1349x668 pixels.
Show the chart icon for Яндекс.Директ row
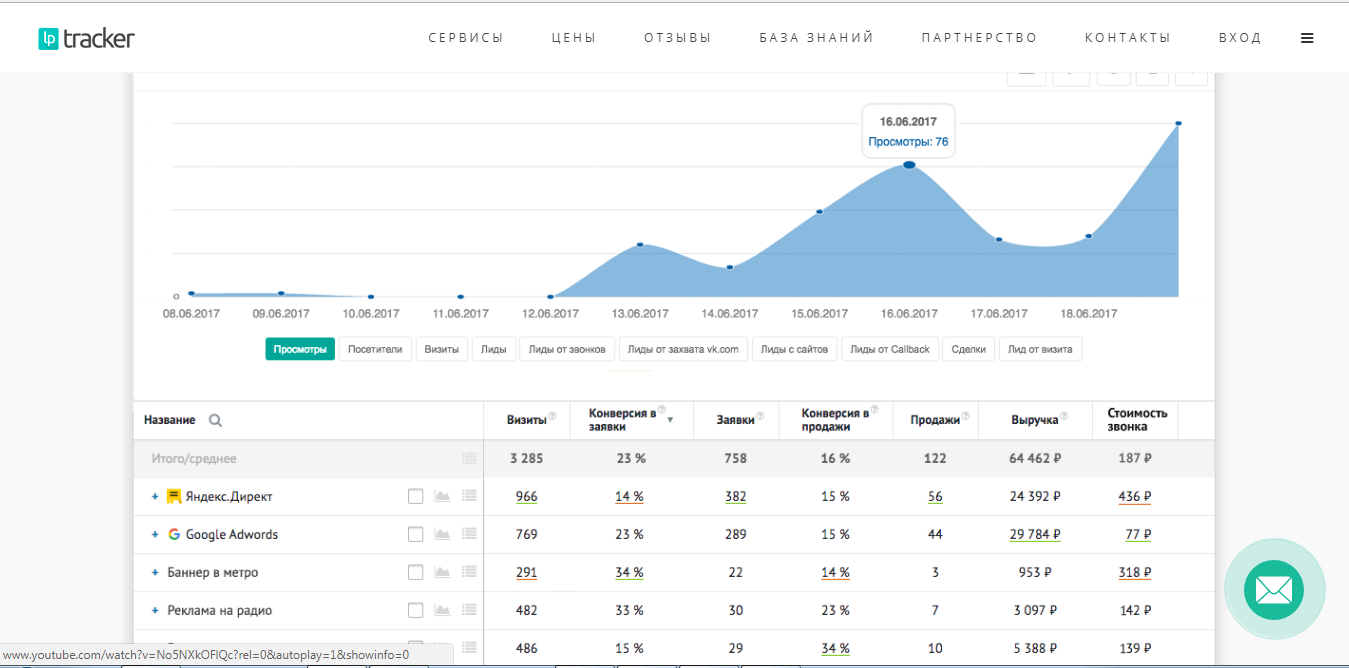(442, 496)
